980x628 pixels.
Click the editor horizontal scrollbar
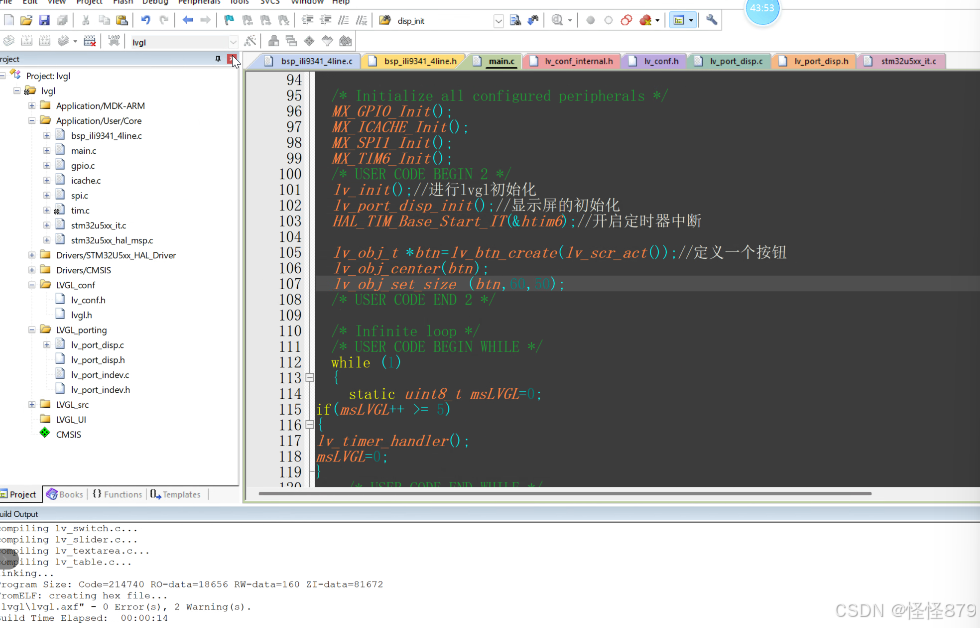(565, 494)
